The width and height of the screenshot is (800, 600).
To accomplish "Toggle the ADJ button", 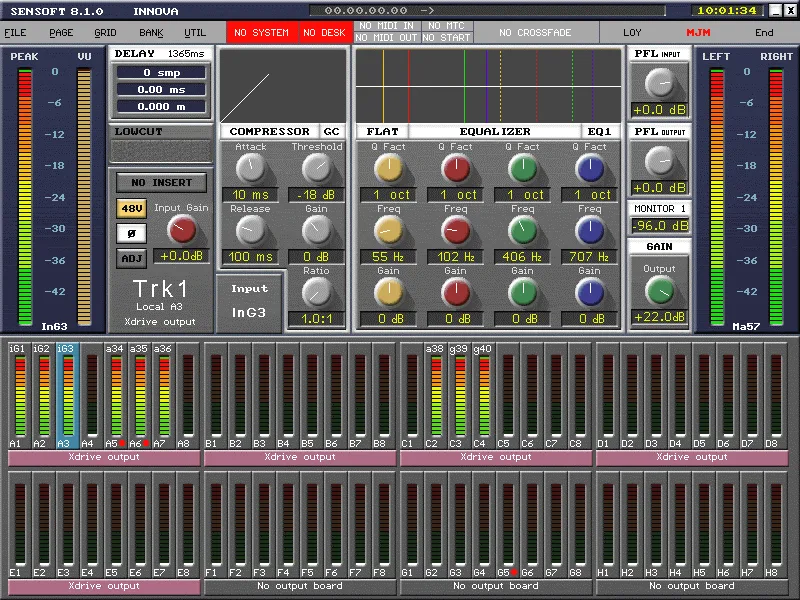I will [132, 258].
